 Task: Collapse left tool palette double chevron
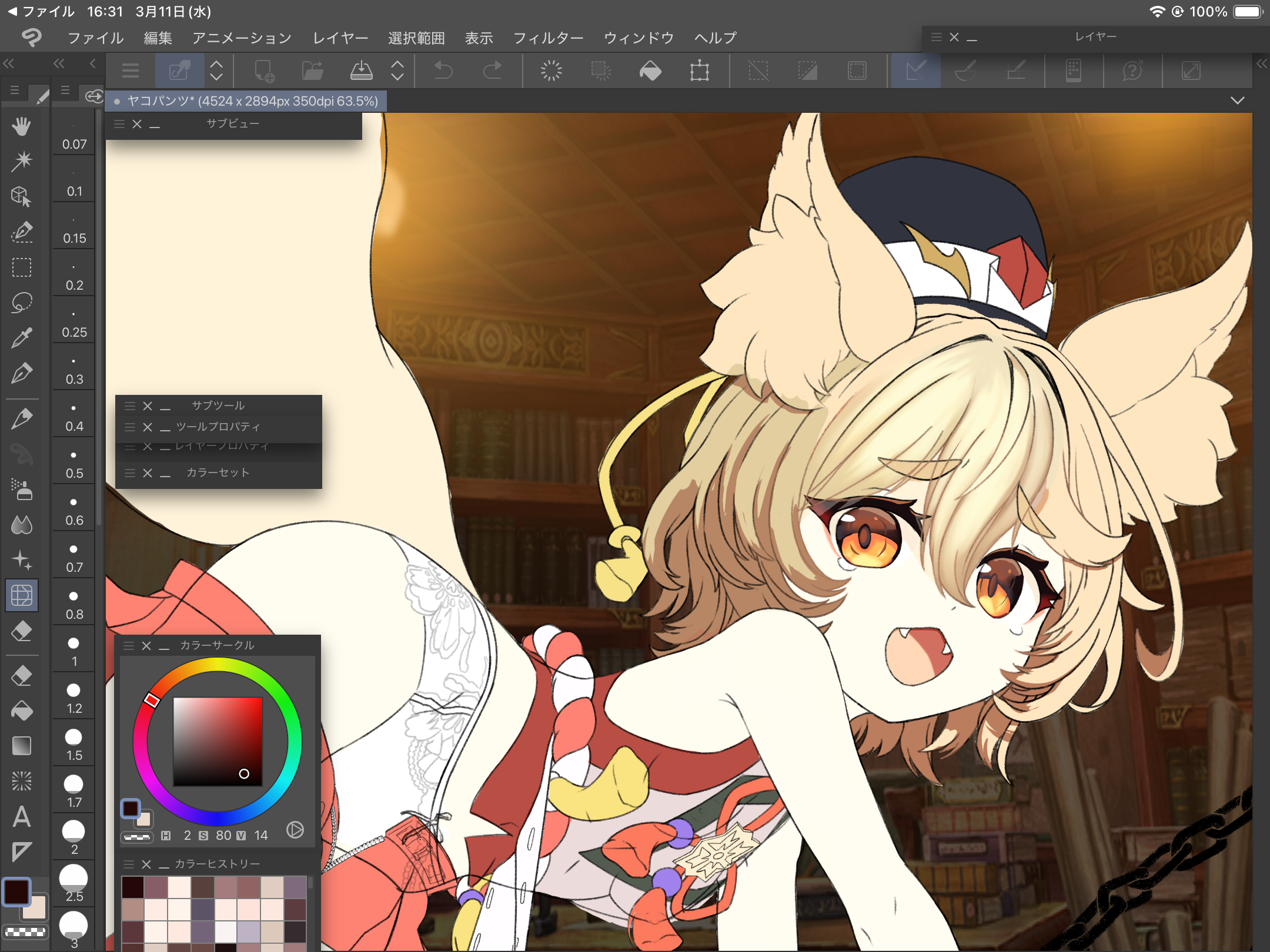(x=8, y=63)
